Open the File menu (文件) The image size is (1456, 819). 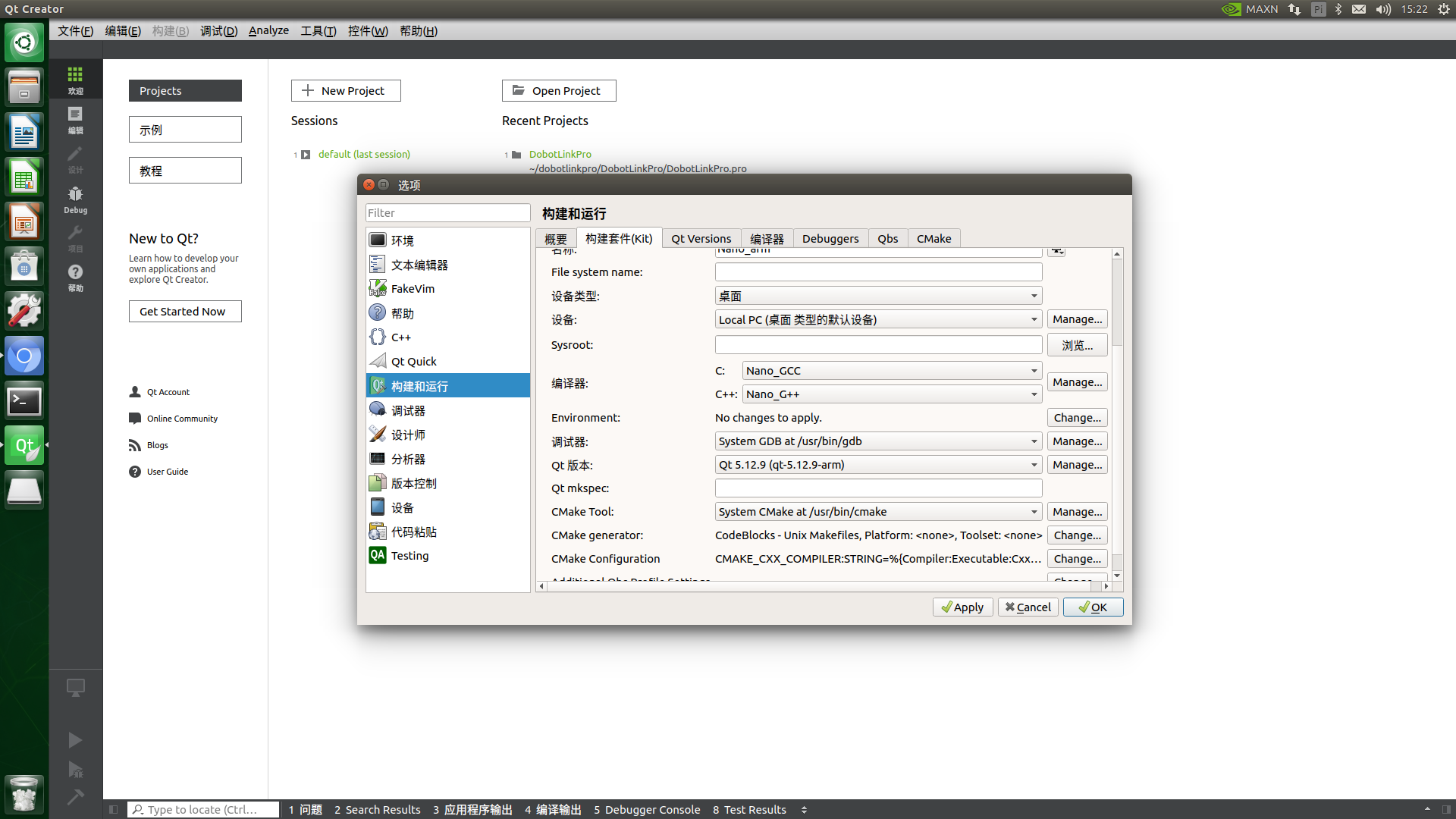(x=75, y=30)
